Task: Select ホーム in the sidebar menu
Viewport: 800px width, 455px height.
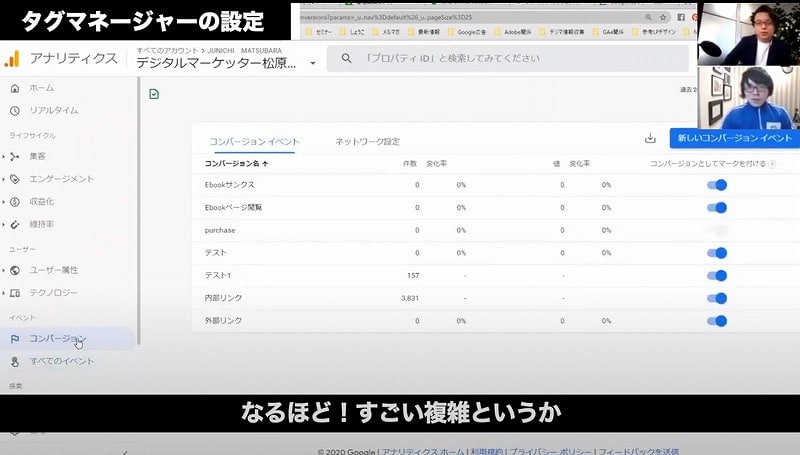Action: click(41, 88)
